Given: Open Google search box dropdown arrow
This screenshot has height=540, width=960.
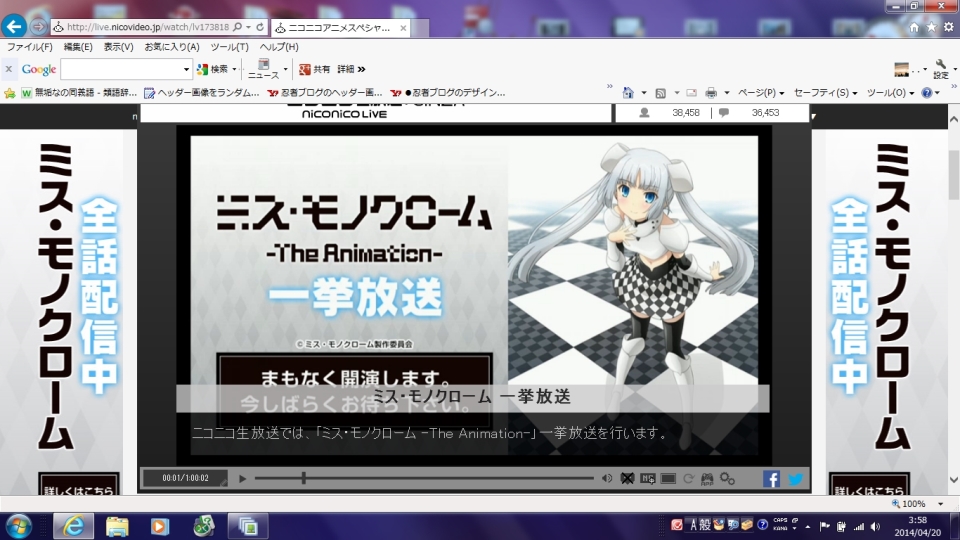Looking at the screenshot, I should pyautogui.click(x=186, y=69).
